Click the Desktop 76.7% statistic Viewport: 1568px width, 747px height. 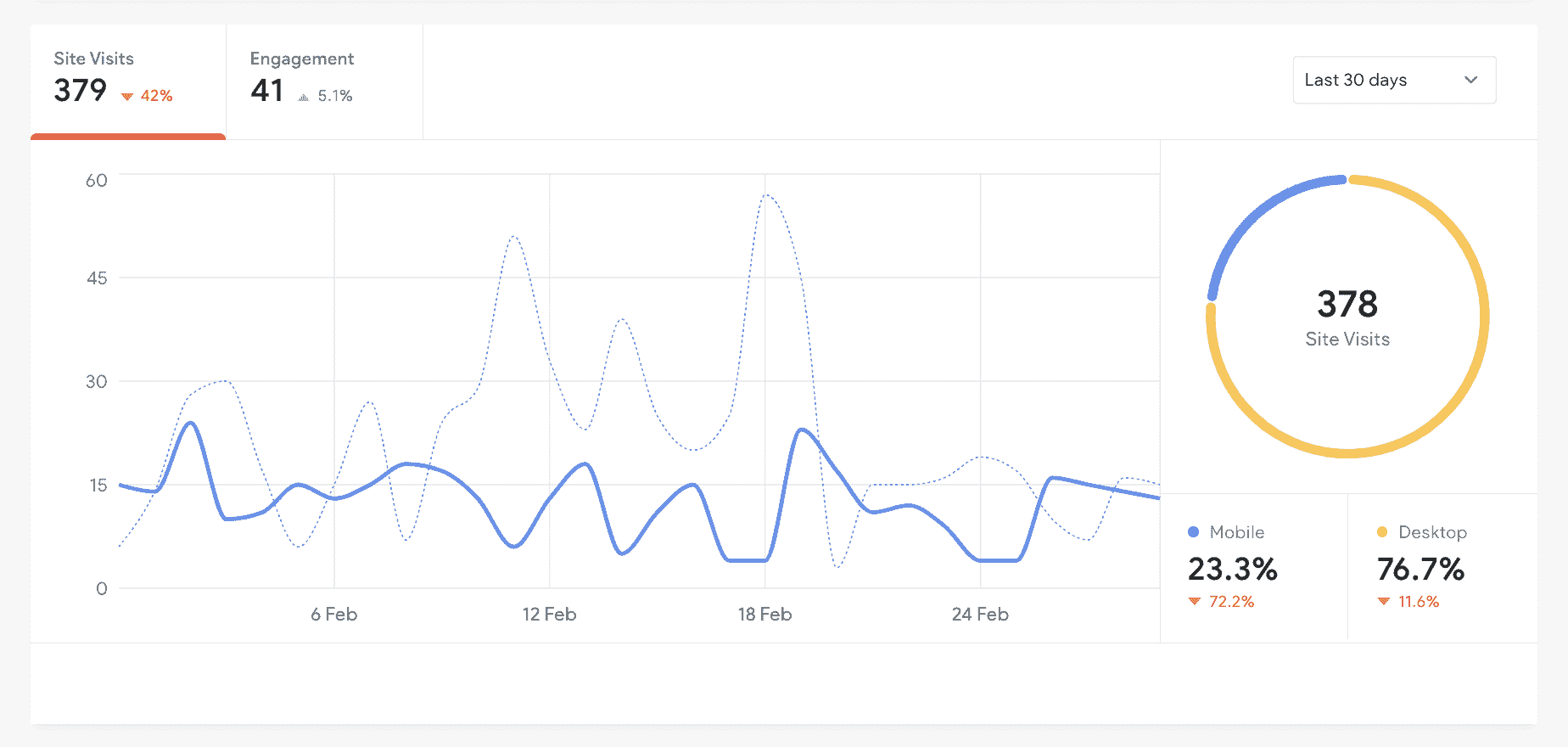tap(1421, 569)
